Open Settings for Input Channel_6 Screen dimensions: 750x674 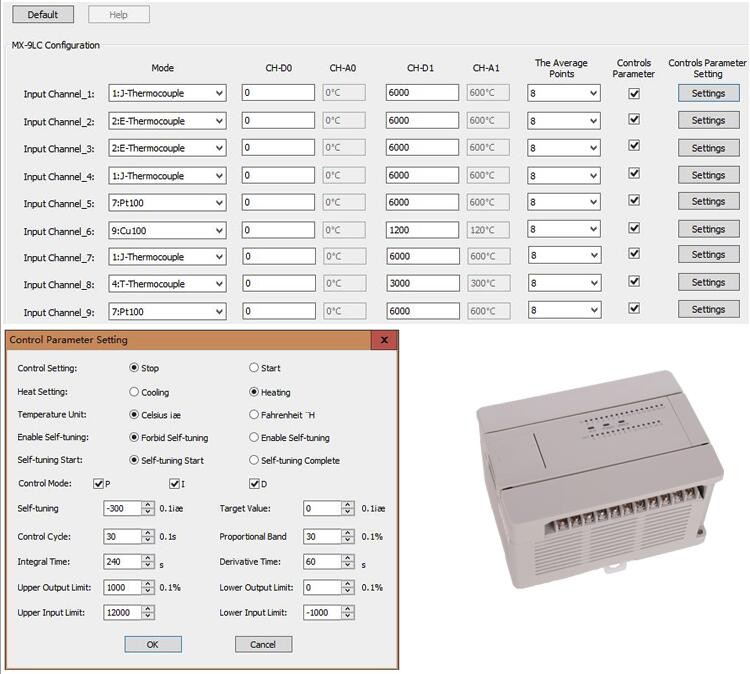[x=708, y=228]
